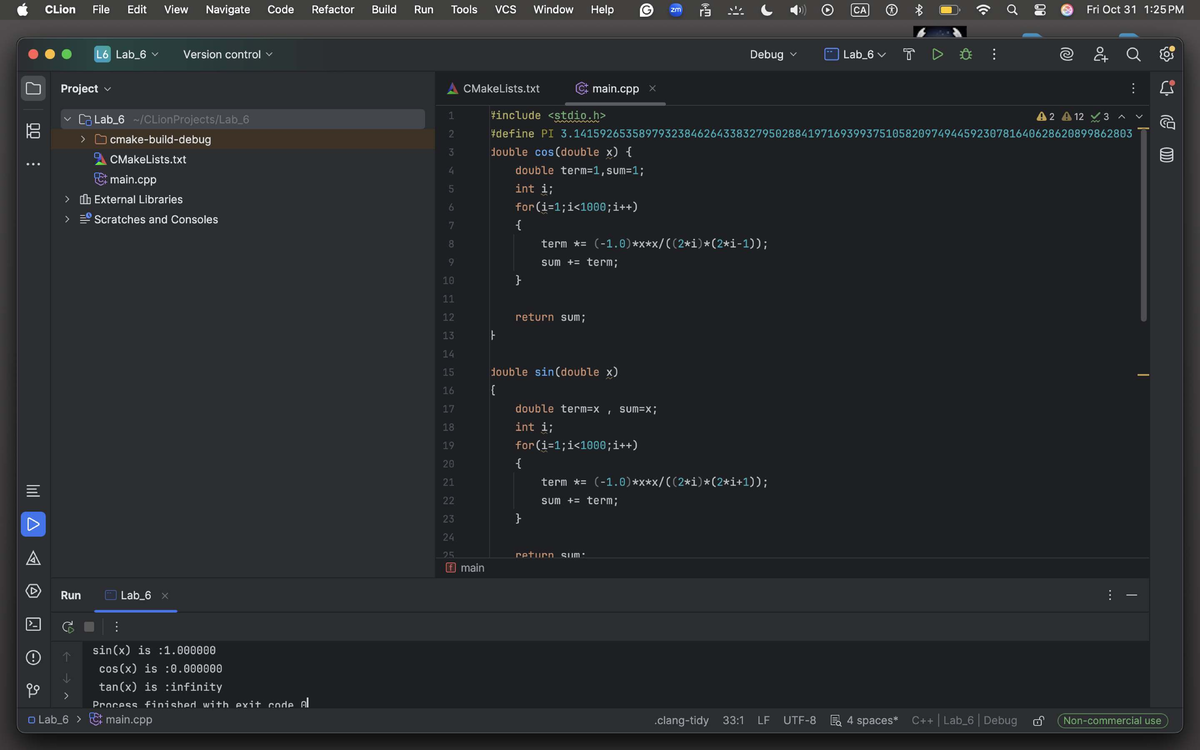Expand the External Libraries tree node
Viewport: 1200px width, 750px height.
[x=66, y=199]
